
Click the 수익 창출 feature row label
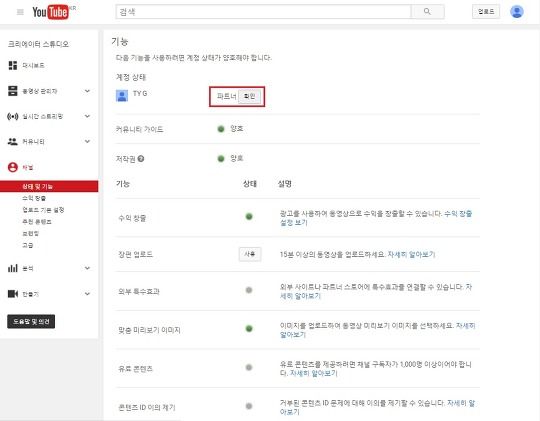132,218
